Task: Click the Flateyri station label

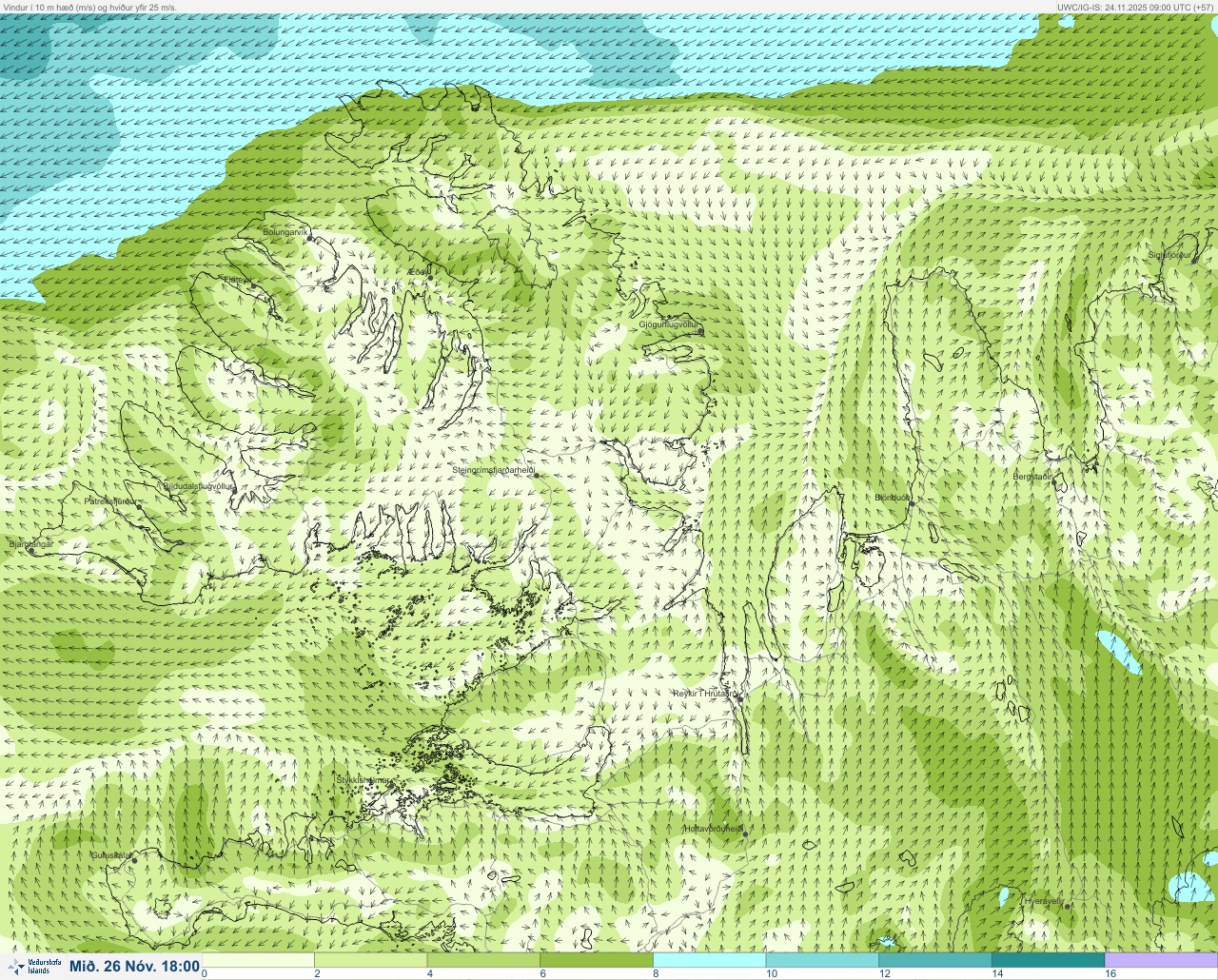Action: 237,280
